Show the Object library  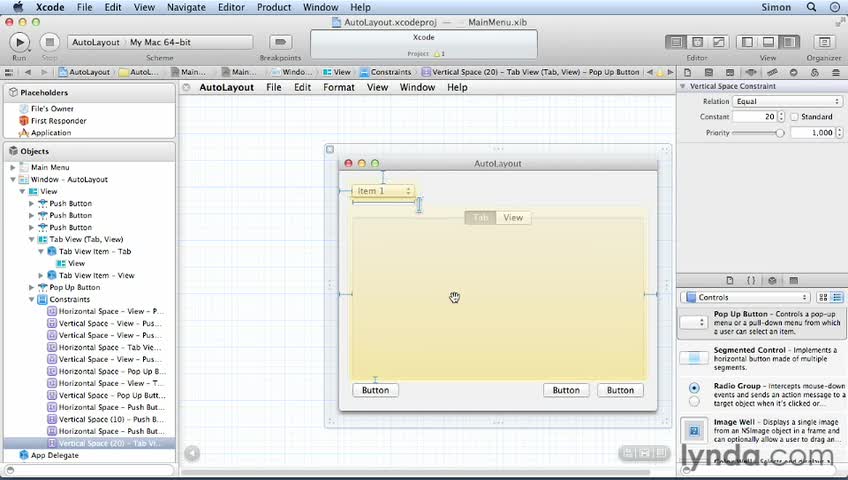point(772,280)
